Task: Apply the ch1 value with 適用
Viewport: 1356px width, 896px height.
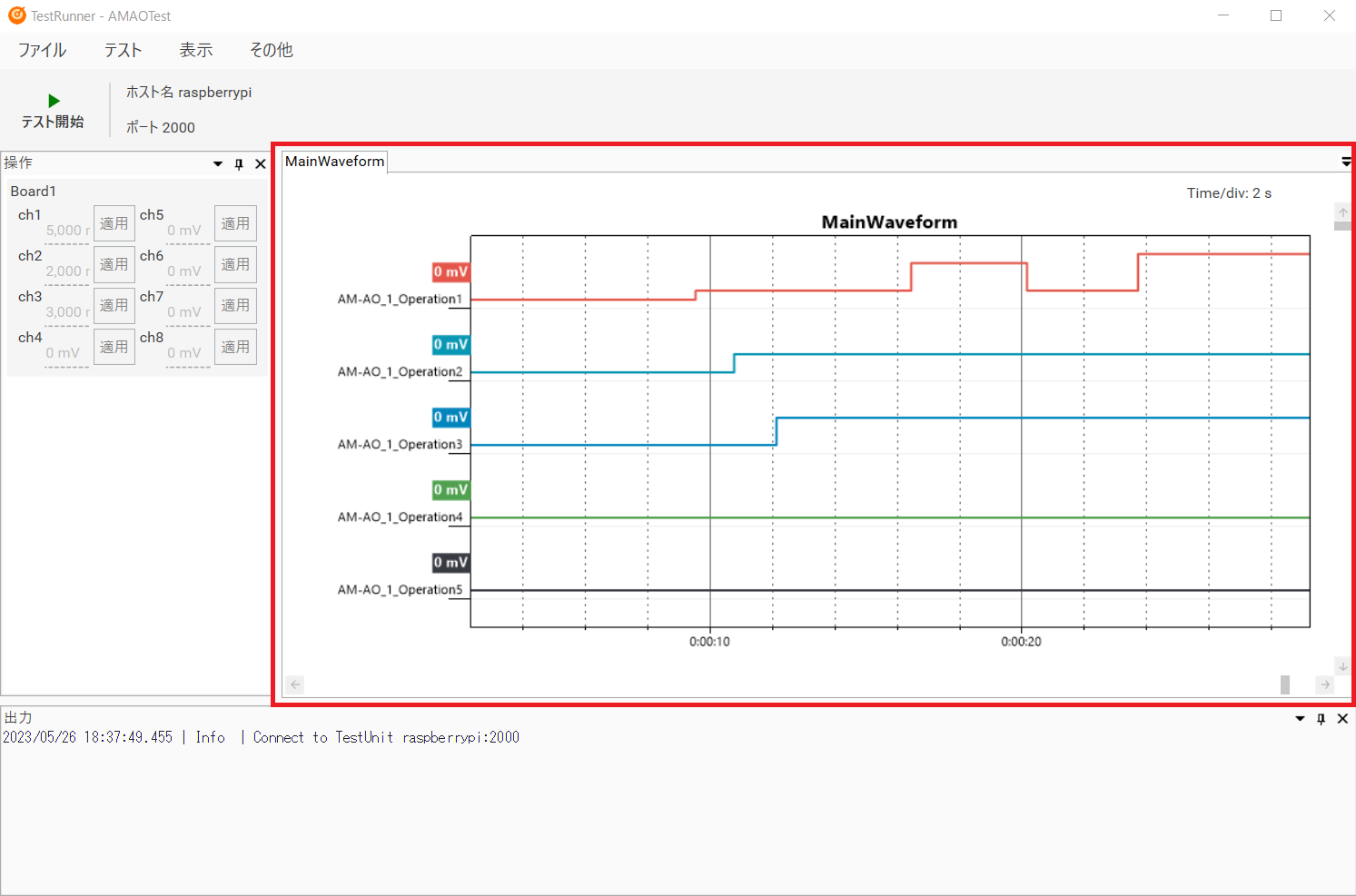Action: (x=114, y=223)
